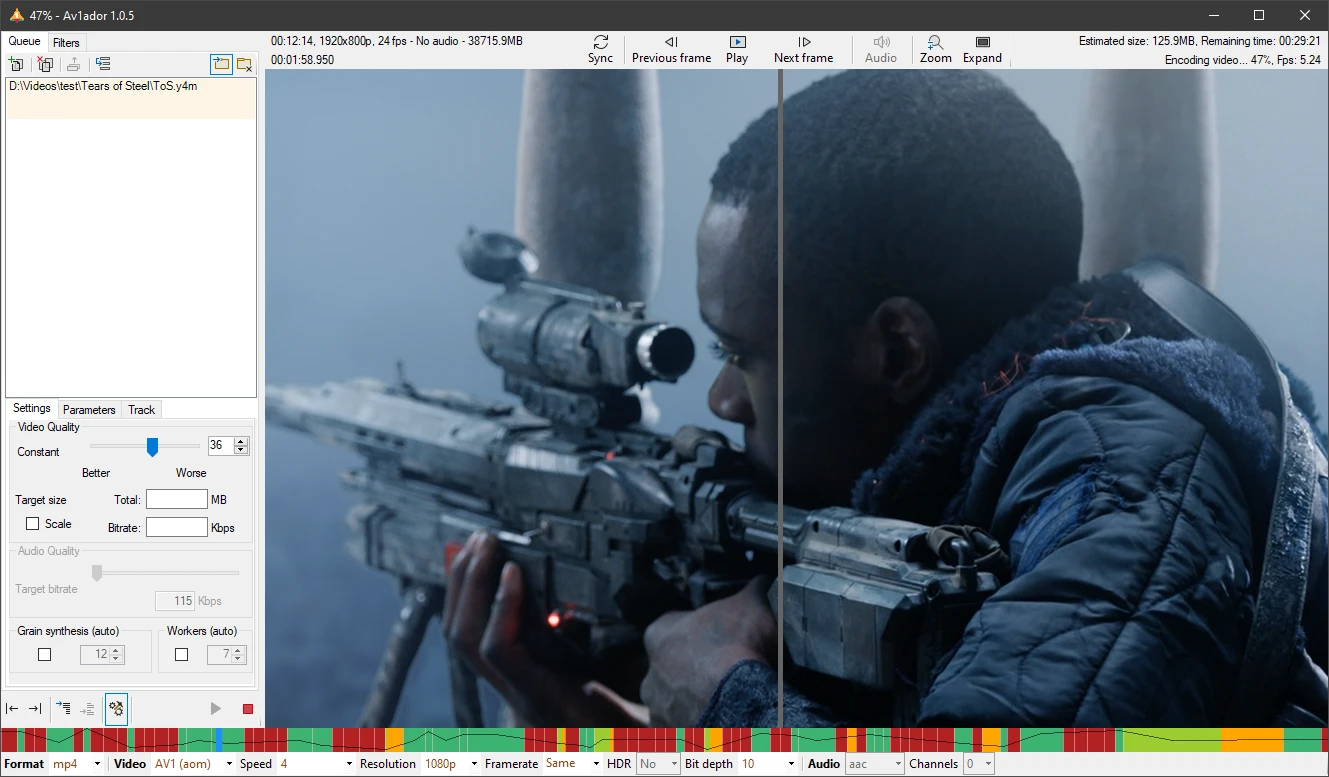1329x777 pixels.
Task: Open the Zoom magnifier tool
Action: [x=935, y=50]
